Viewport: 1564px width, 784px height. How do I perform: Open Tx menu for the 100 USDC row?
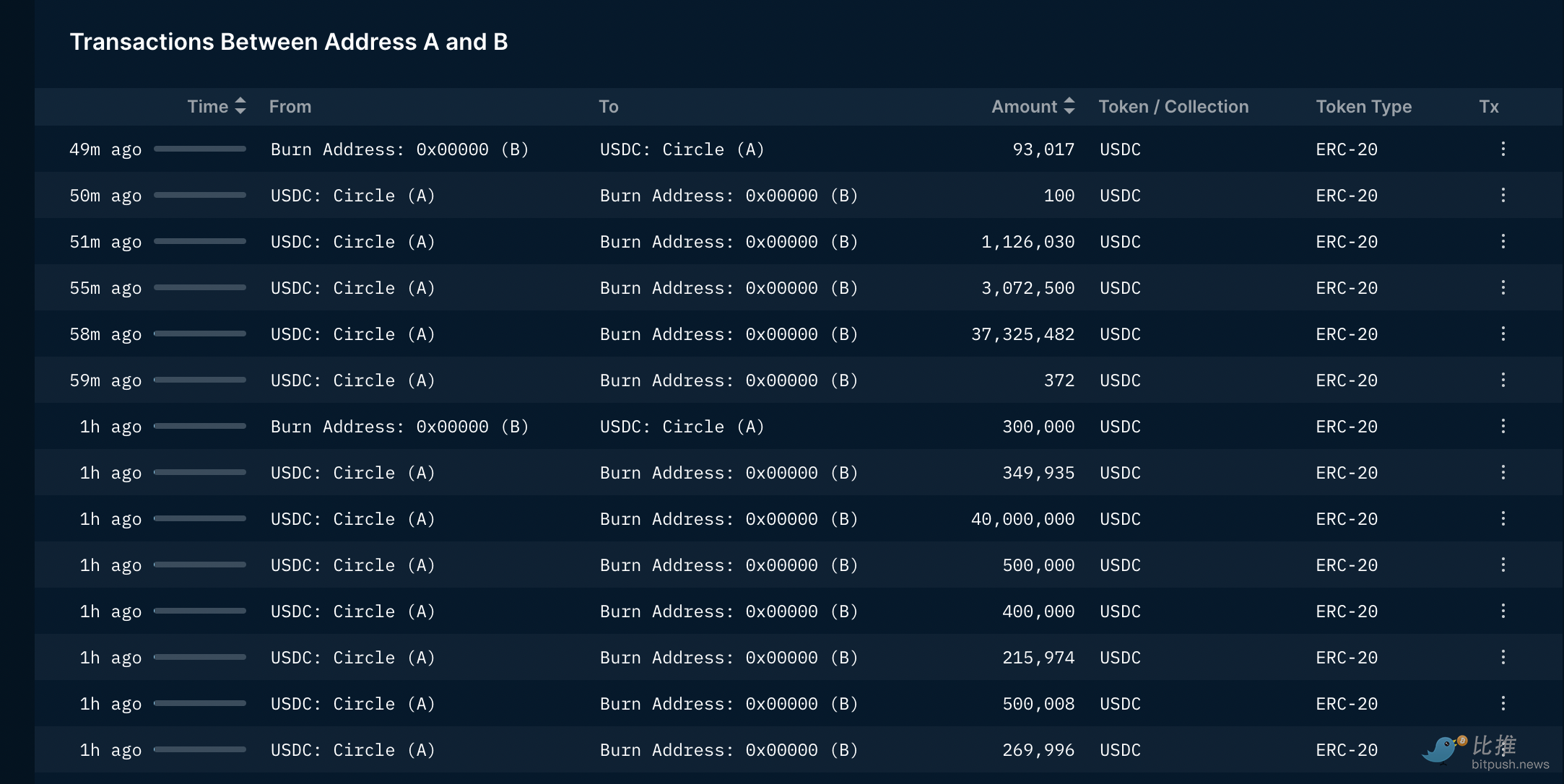click(1503, 195)
